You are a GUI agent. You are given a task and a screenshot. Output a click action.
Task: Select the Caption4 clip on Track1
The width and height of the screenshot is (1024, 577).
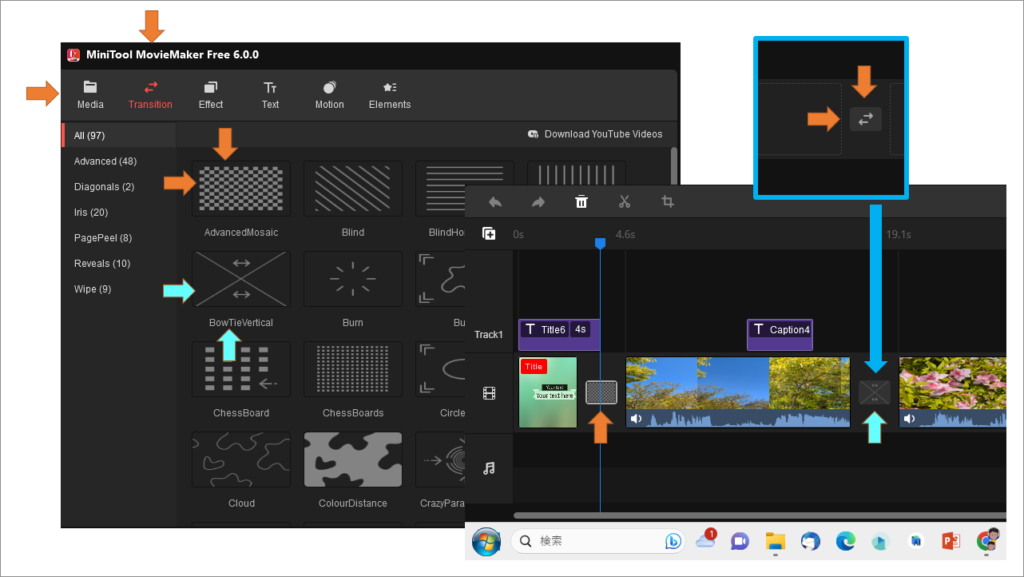(x=779, y=333)
